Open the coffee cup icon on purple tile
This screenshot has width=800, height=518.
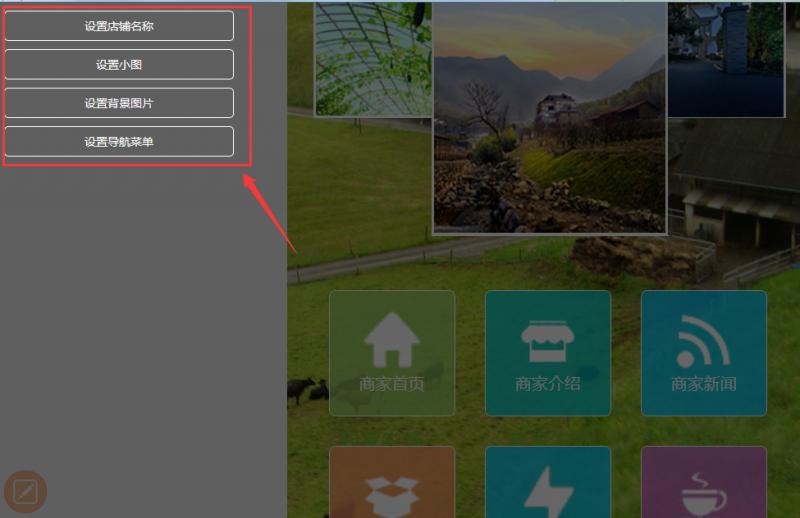(704, 495)
